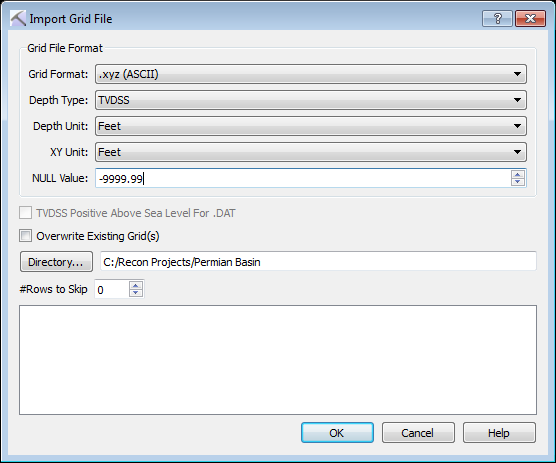Click the Cancel button
The image size is (556, 463).
[418, 433]
